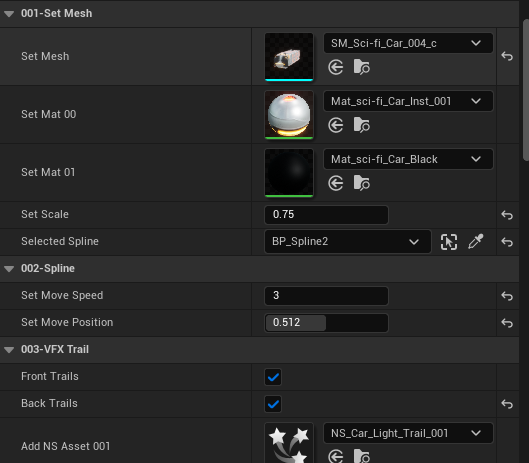Browse to Mat_sci-fi_Car_Black in Content Browser
The image size is (529, 463).
(x=362, y=183)
